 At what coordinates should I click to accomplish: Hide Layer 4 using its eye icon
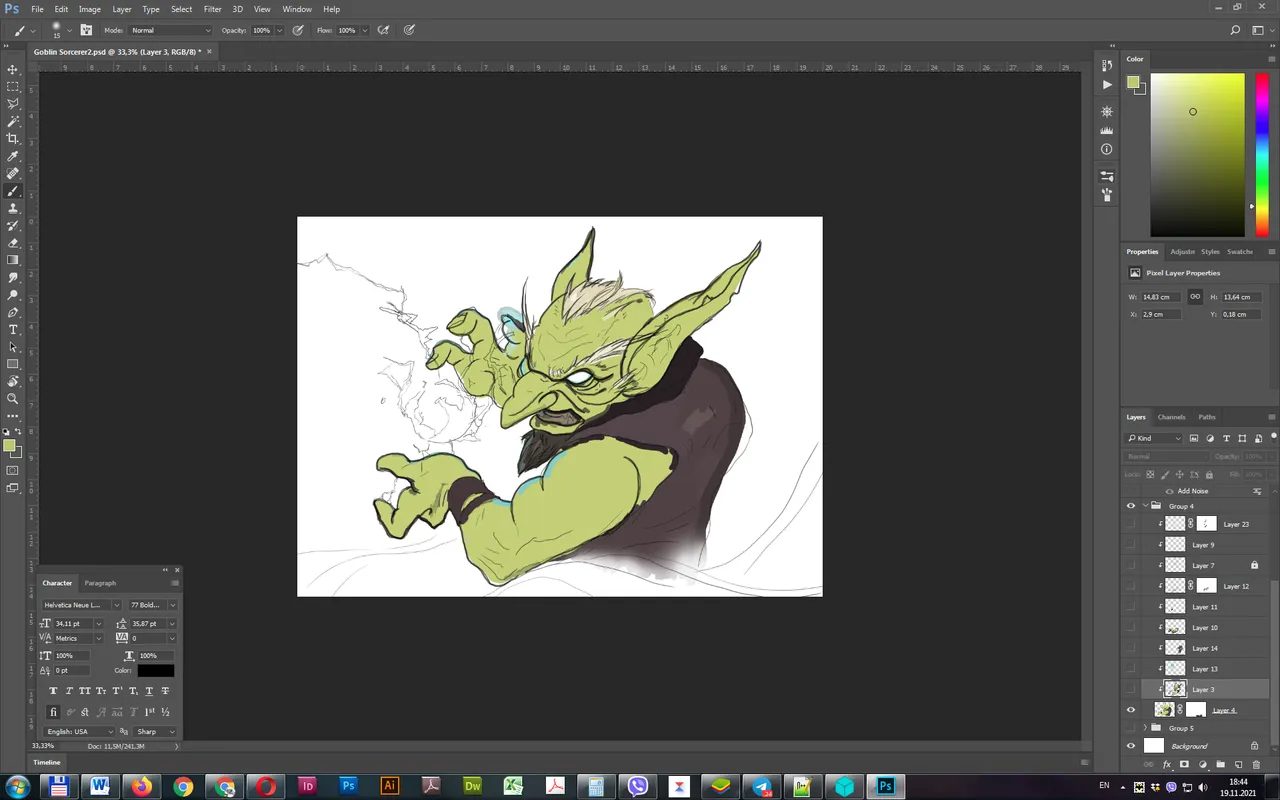coord(1131,710)
